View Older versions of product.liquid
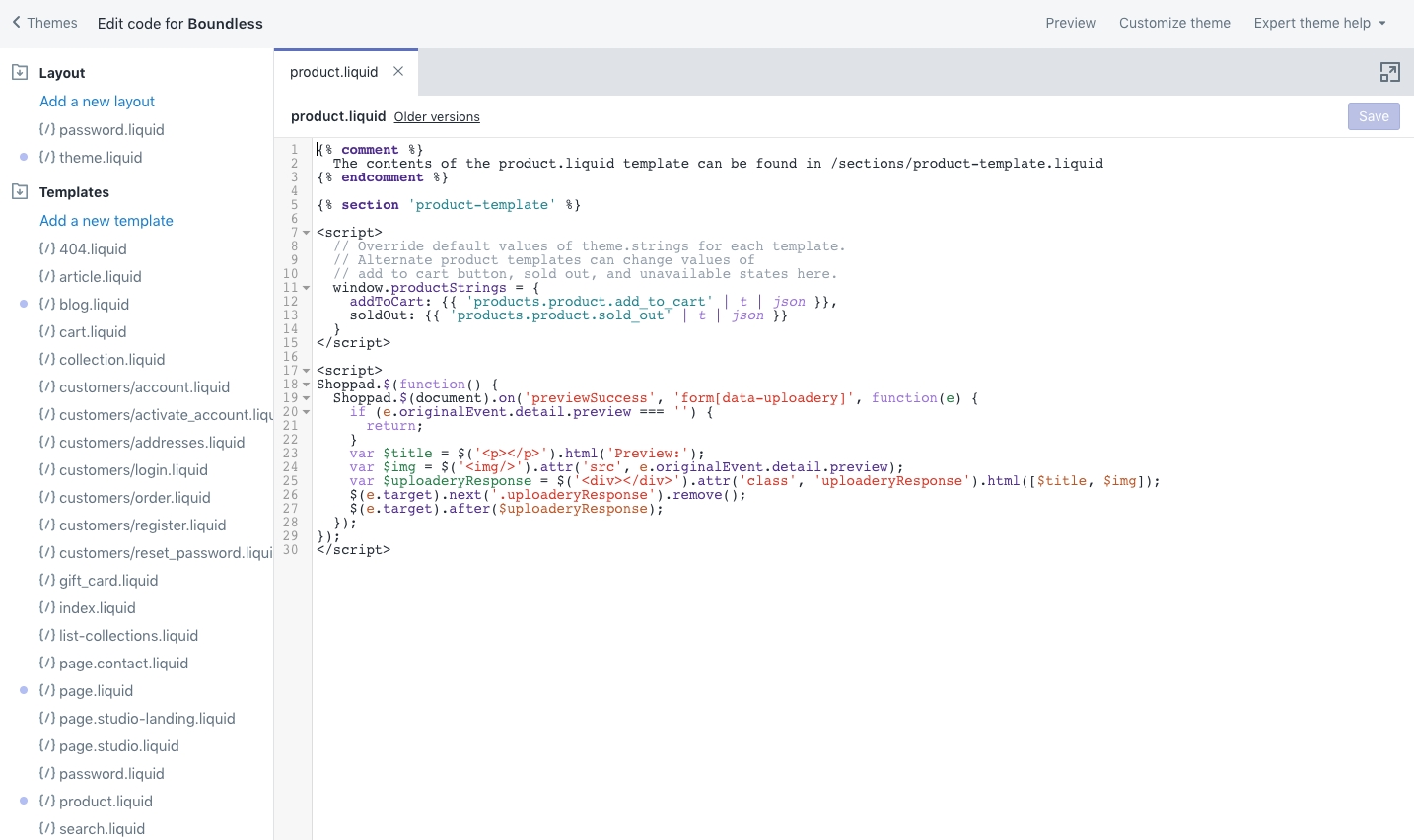Viewport: 1414px width, 840px height. [x=437, y=117]
